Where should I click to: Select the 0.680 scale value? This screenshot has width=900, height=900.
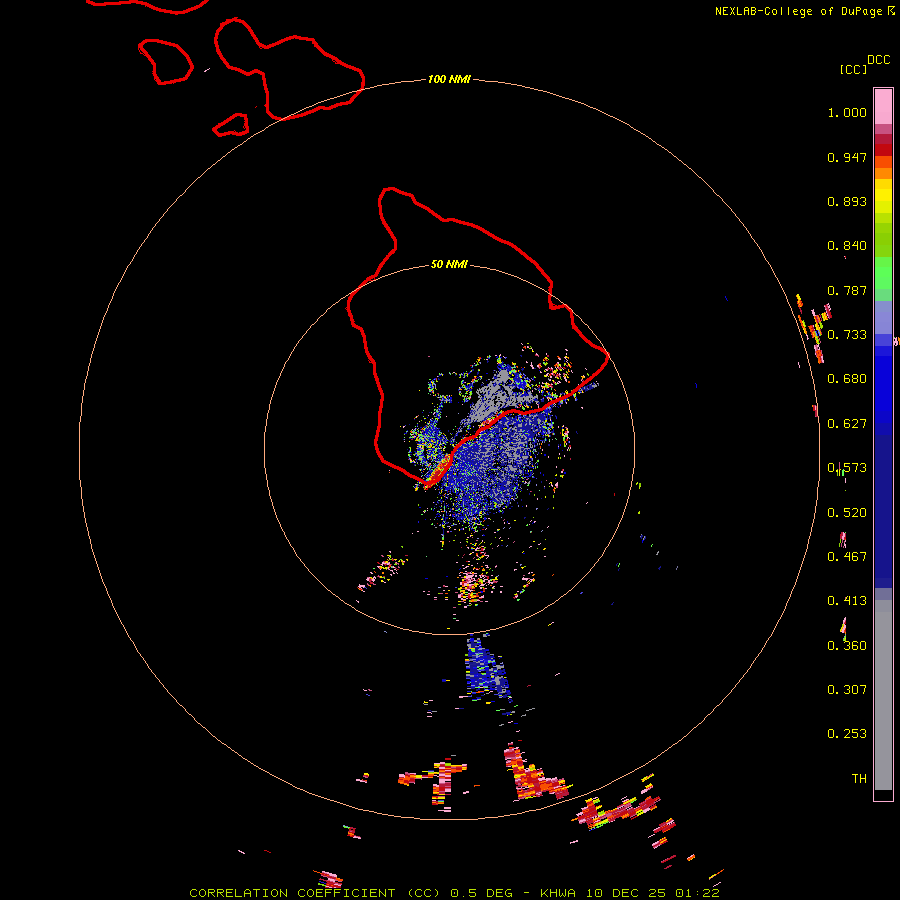pos(847,379)
